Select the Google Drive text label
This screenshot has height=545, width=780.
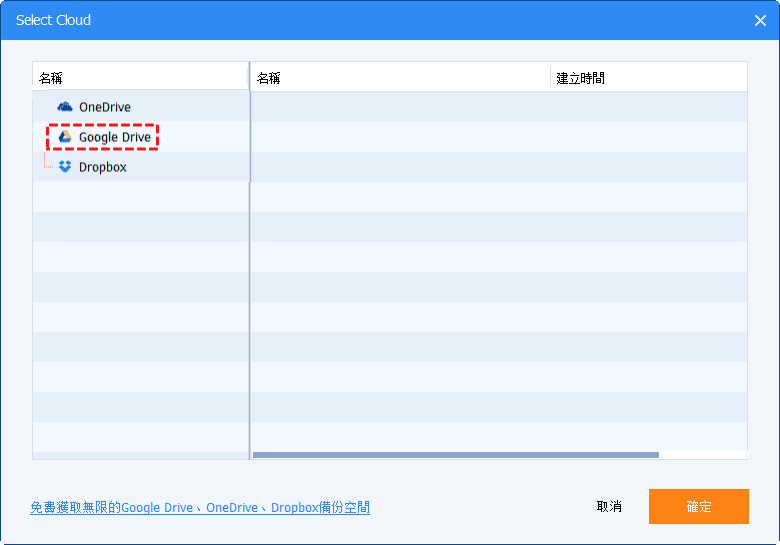click(x=115, y=137)
